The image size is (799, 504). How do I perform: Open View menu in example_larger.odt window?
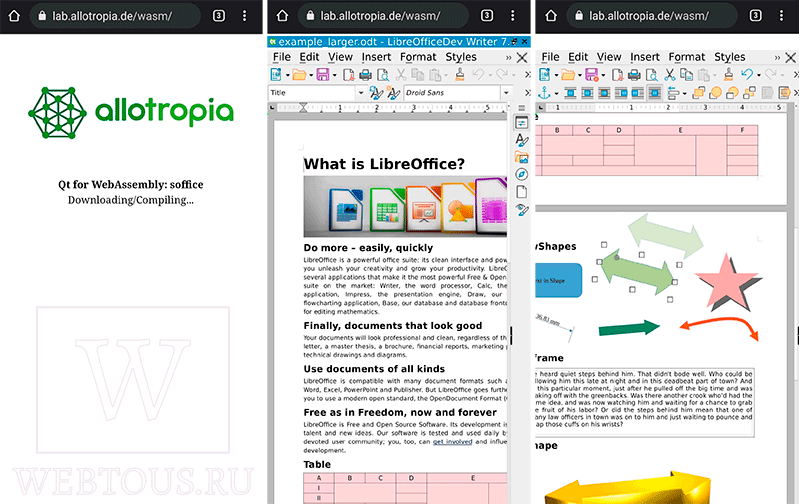[x=340, y=57]
